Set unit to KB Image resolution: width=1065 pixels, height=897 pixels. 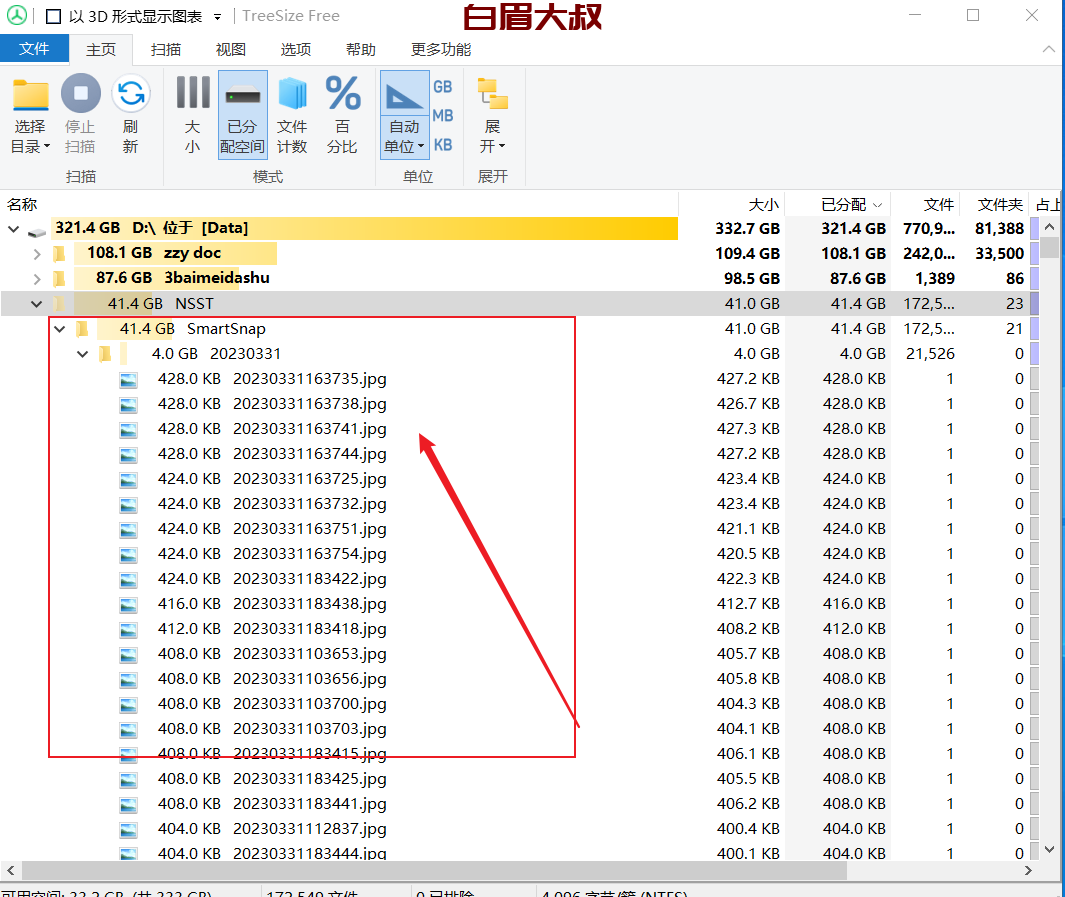(x=443, y=145)
